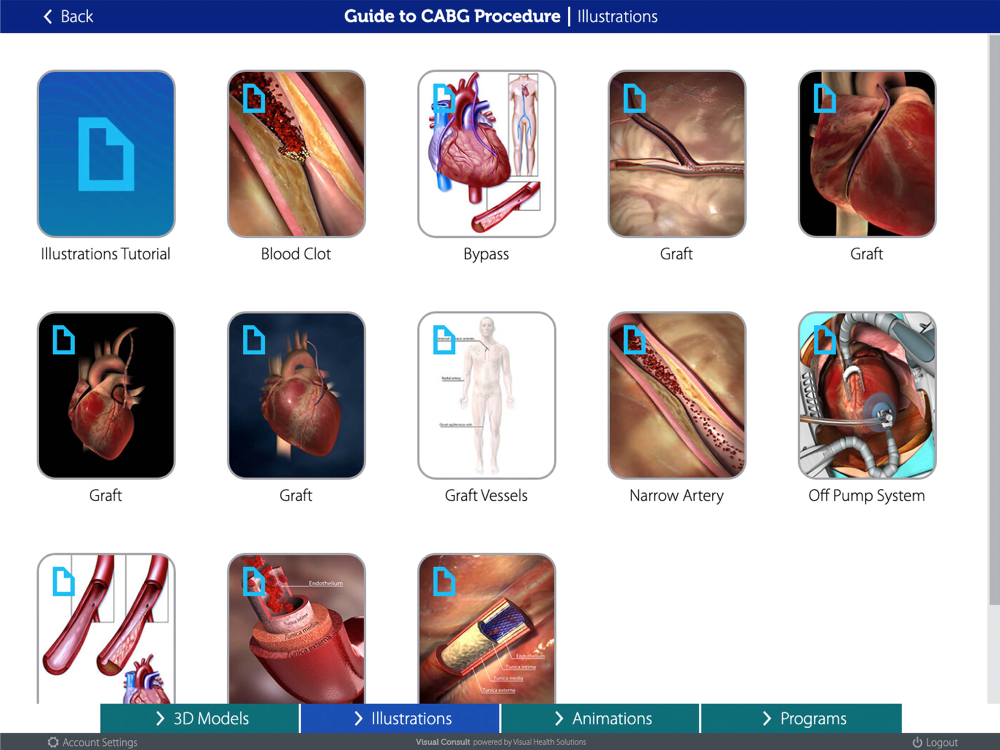Select the Illustrations tab
1000x750 pixels.
[400, 718]
